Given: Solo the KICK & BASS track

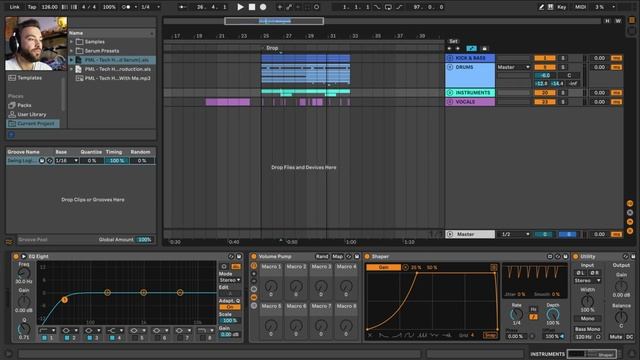Looking at the screenshot, I should pyautogui.click(x=562, y=58).
